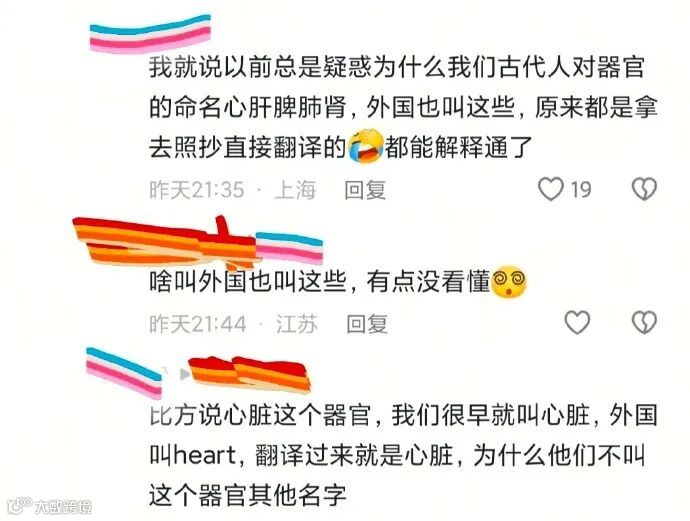Image resolution: width=690 pixels, height=521 pixels.
Task: Select the 昨天21:35 timestamp
Action: click(197, 190)
